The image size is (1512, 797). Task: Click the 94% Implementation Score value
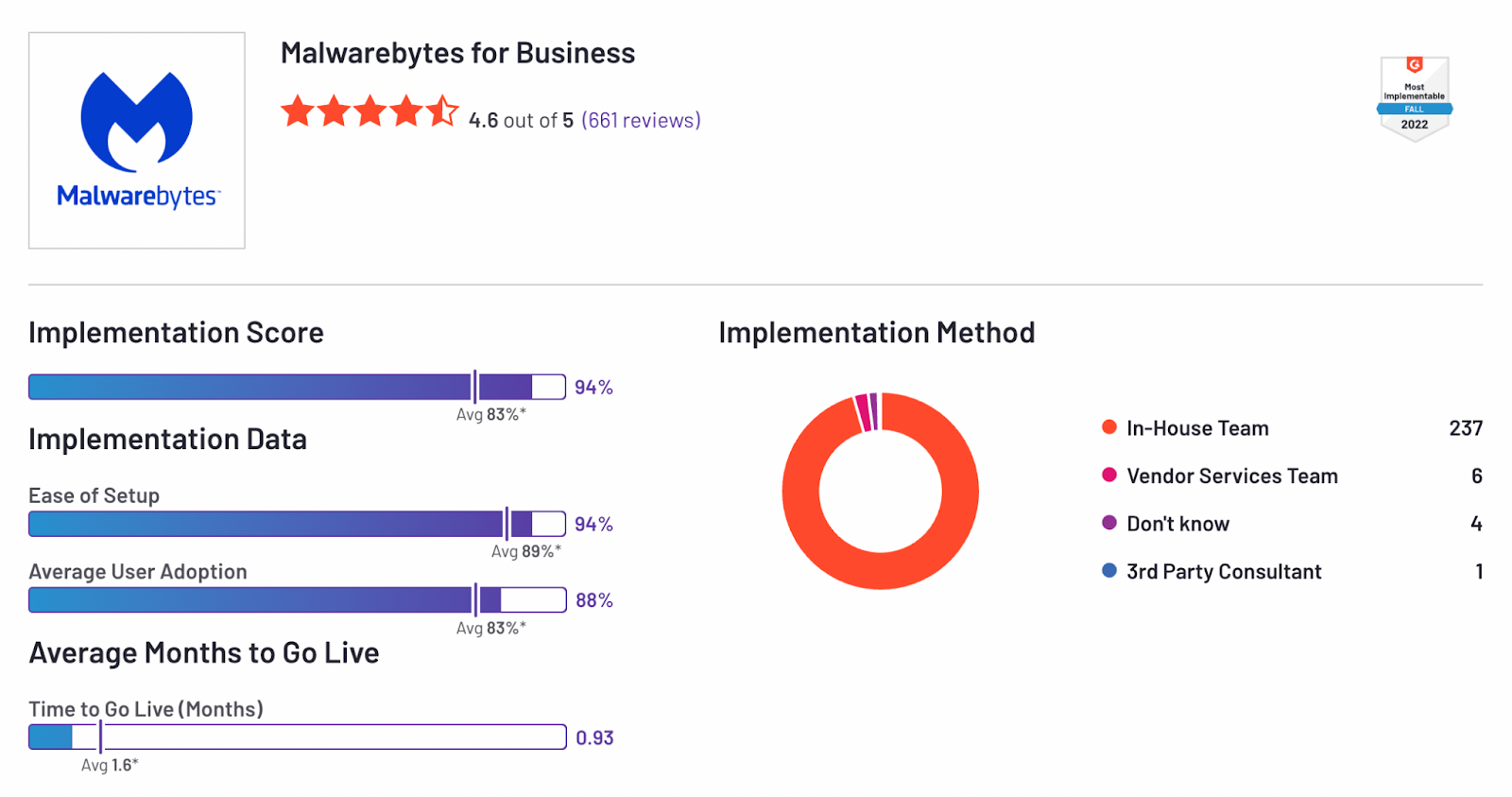tap(593, 387)
